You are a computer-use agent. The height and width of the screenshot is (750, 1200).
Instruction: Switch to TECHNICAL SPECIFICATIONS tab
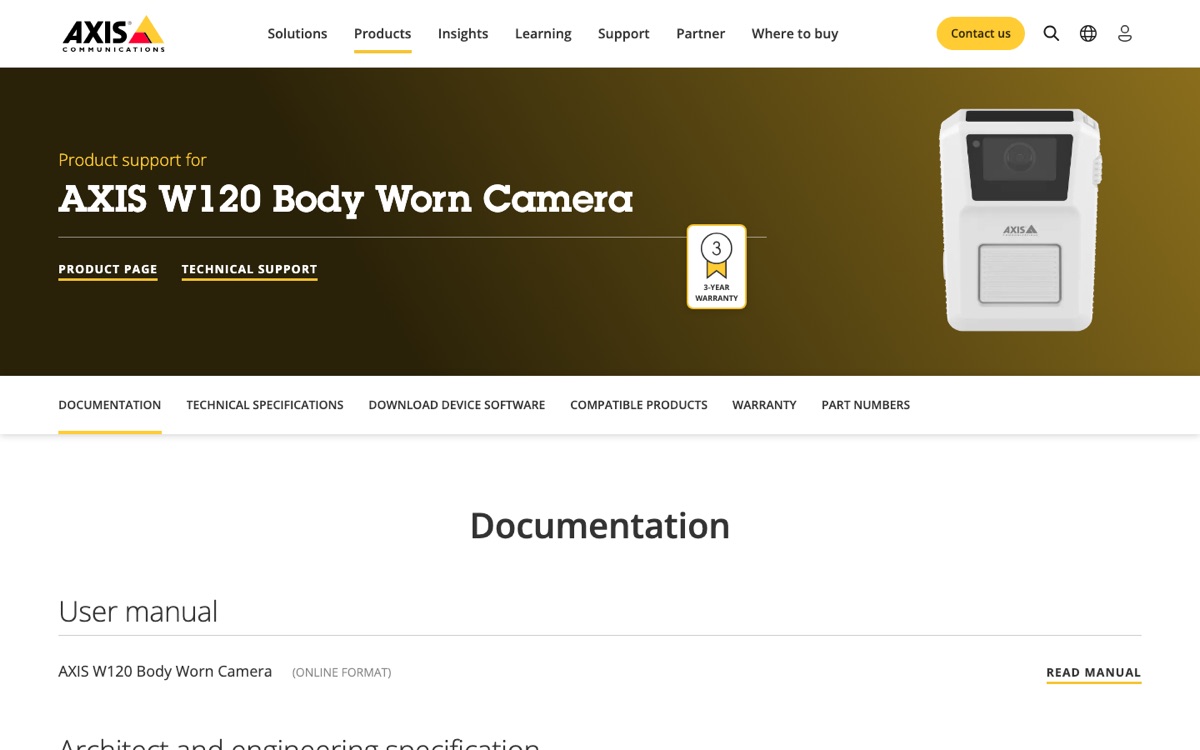[265, 405]
